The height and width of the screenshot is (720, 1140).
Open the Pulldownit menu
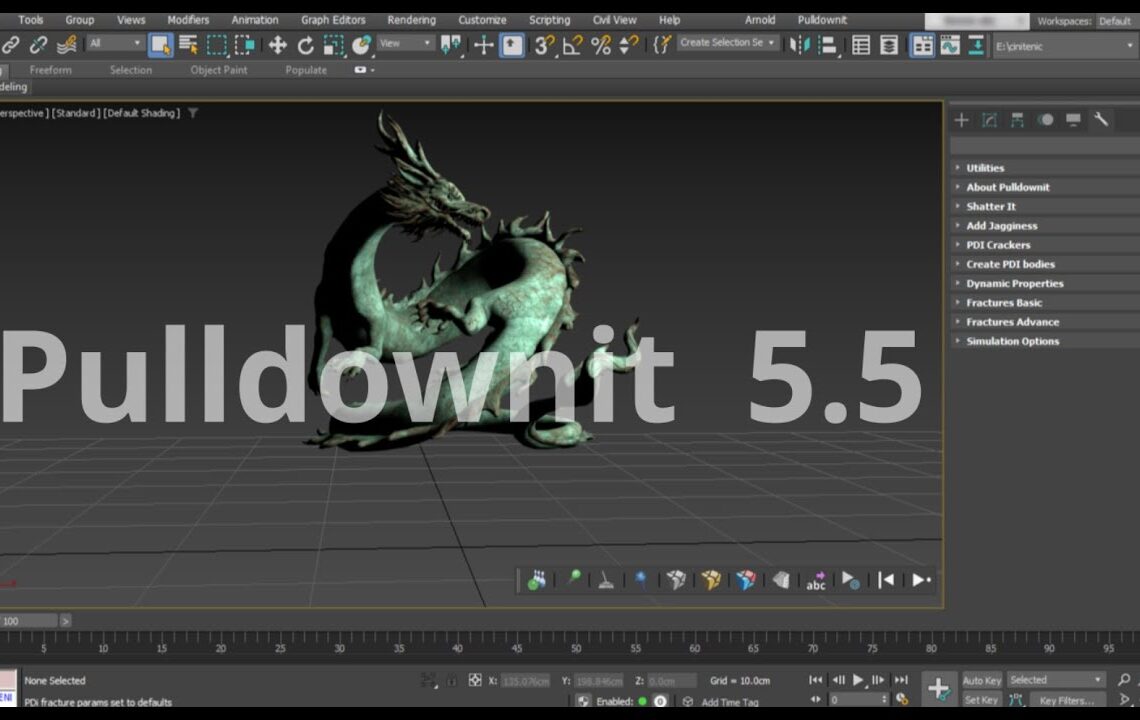(x=822, y=19)
